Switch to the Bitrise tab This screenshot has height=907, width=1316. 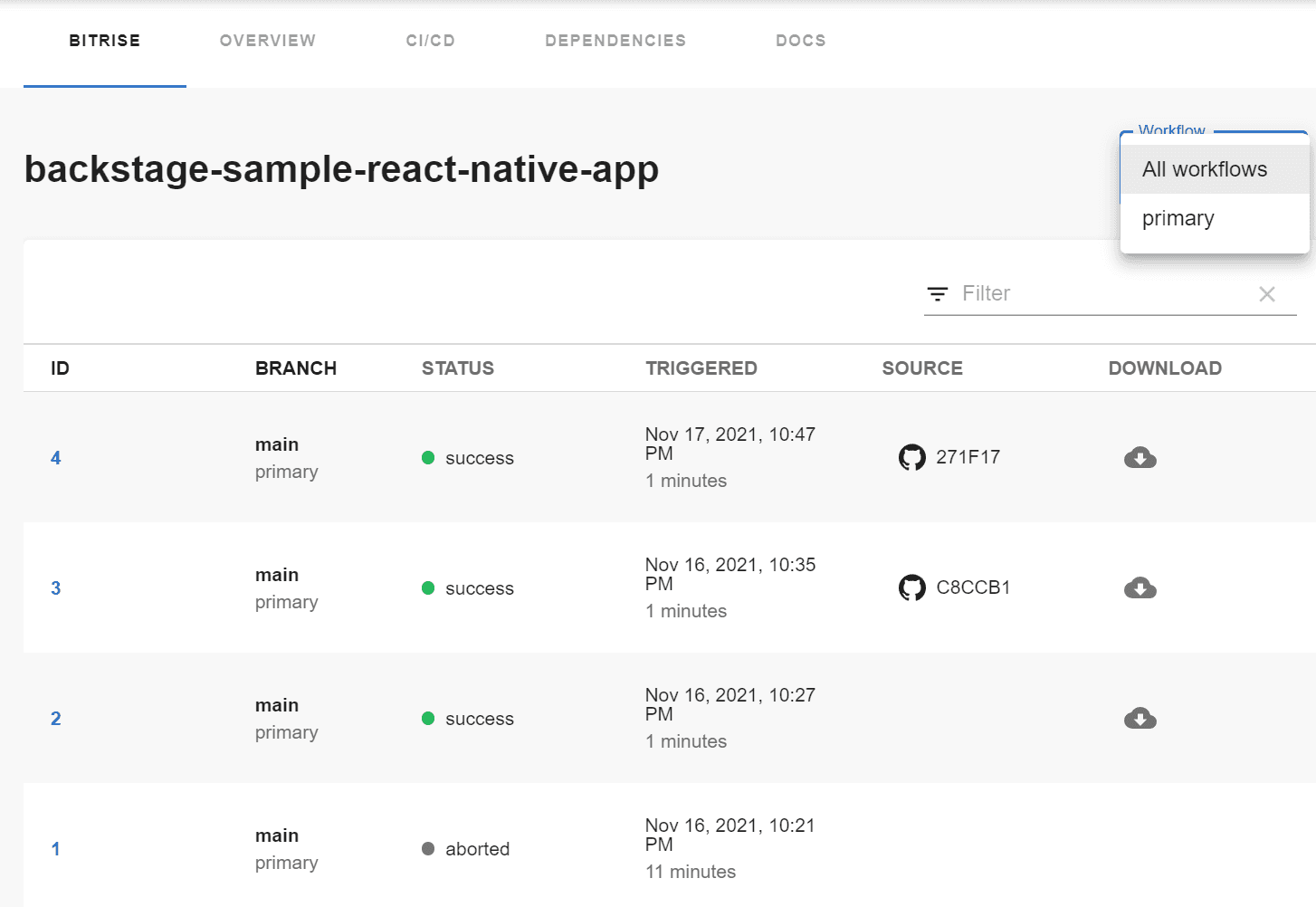(105, 41)
